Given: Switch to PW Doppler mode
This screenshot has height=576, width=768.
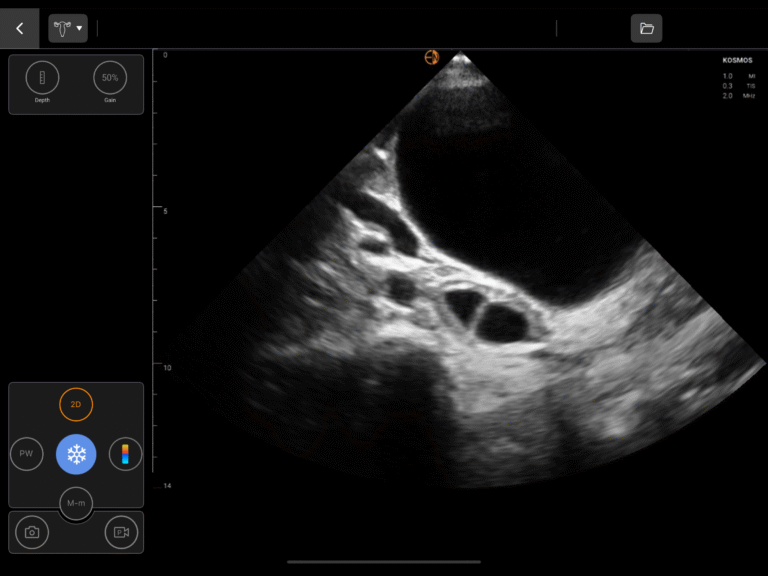Looking at the screenshot, I should point(26,454).
